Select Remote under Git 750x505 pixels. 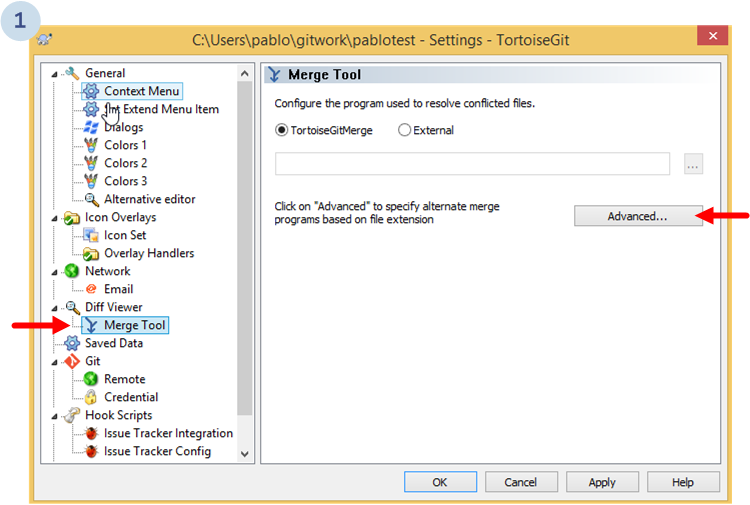click(x=124, y=379)
